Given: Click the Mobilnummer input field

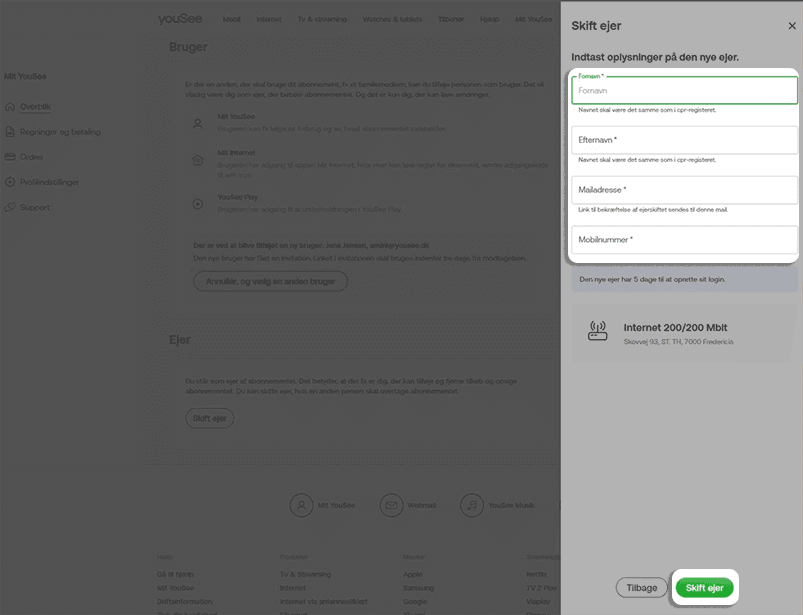Looking at the screenshot, I should coord(684,240).
